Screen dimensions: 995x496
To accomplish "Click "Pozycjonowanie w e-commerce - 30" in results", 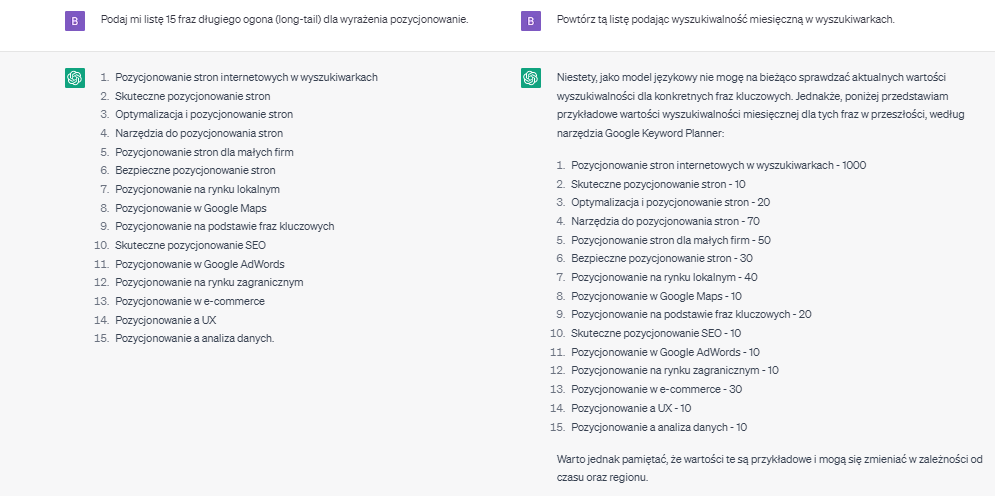I will [x=656, y=389].
